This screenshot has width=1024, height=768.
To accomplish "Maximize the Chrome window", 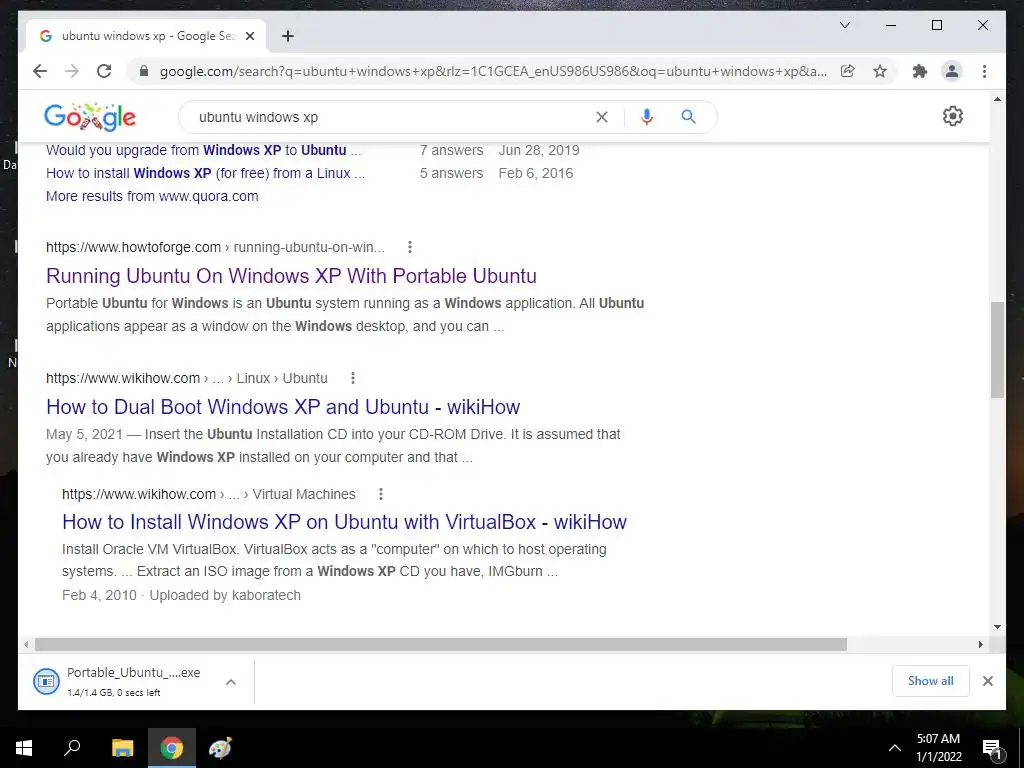I will (936, 25).
